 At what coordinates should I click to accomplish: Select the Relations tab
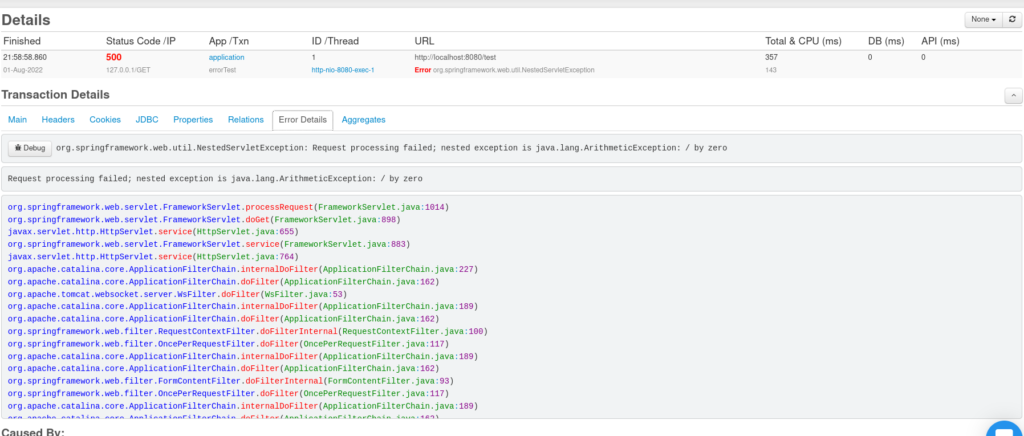(x=246, y=120)
